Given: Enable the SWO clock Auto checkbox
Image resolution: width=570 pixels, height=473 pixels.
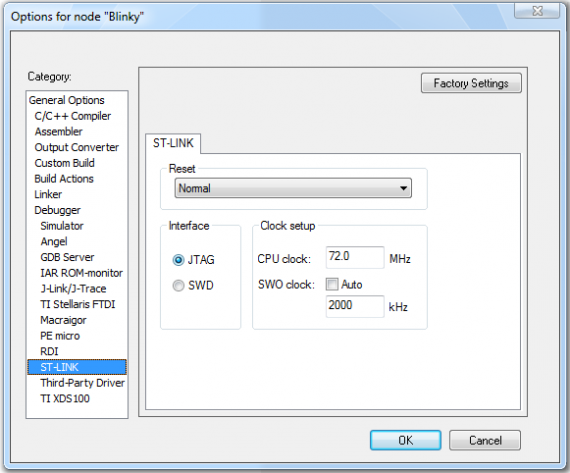Looking at the screenshot, I should click(332, 284).
